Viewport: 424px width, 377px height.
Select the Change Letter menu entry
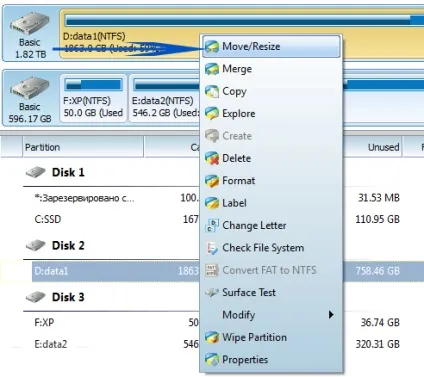(272, 225)
